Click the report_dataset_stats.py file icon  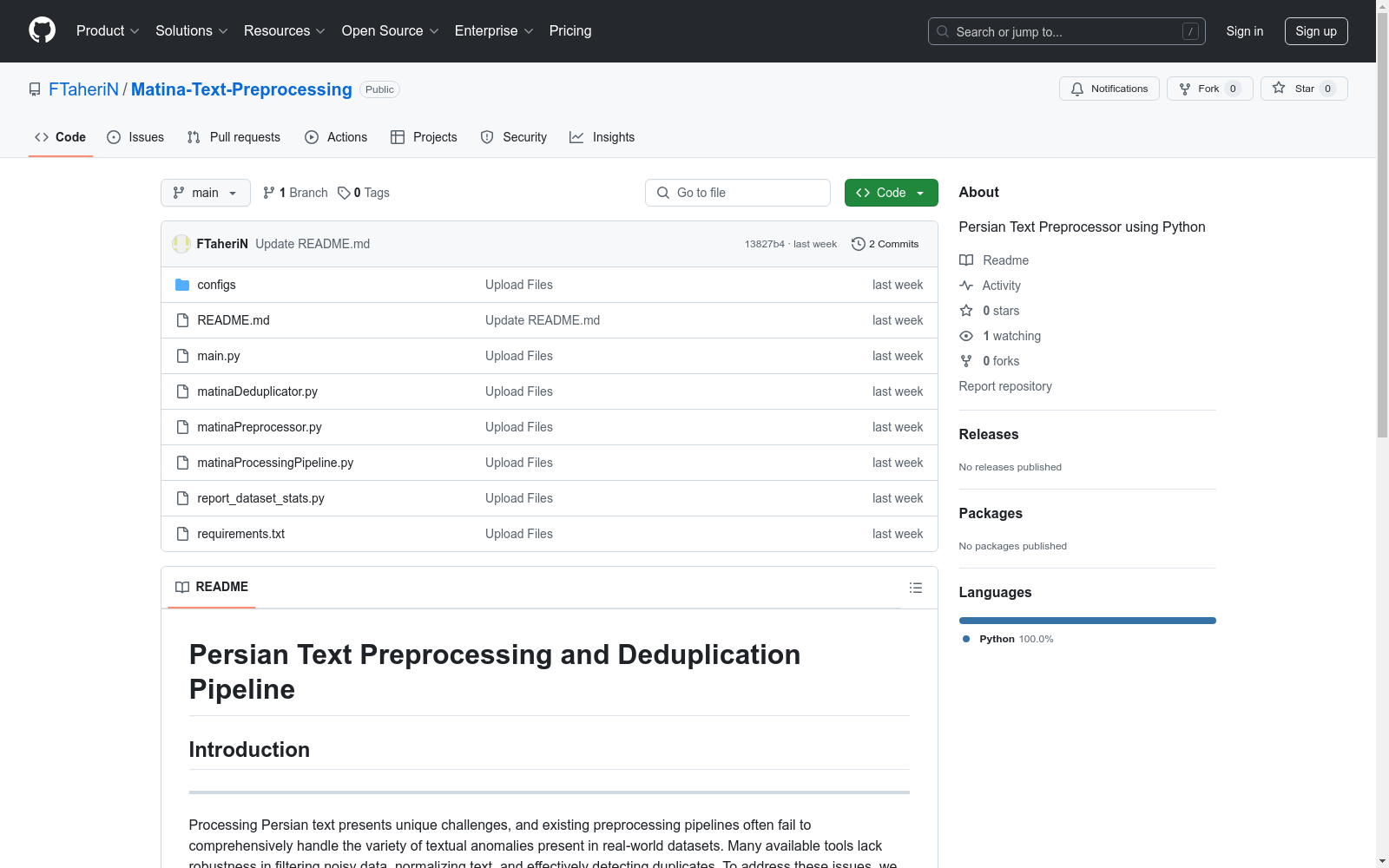tap(182, 498)
